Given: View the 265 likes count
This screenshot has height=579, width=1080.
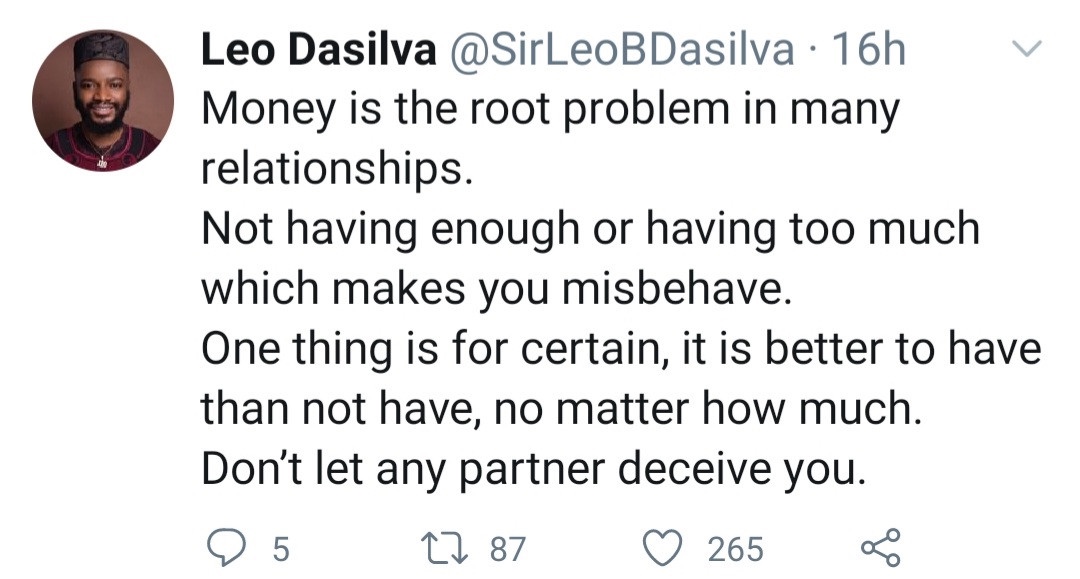Looking at the screenshot, I should click(x=735, y=548).
